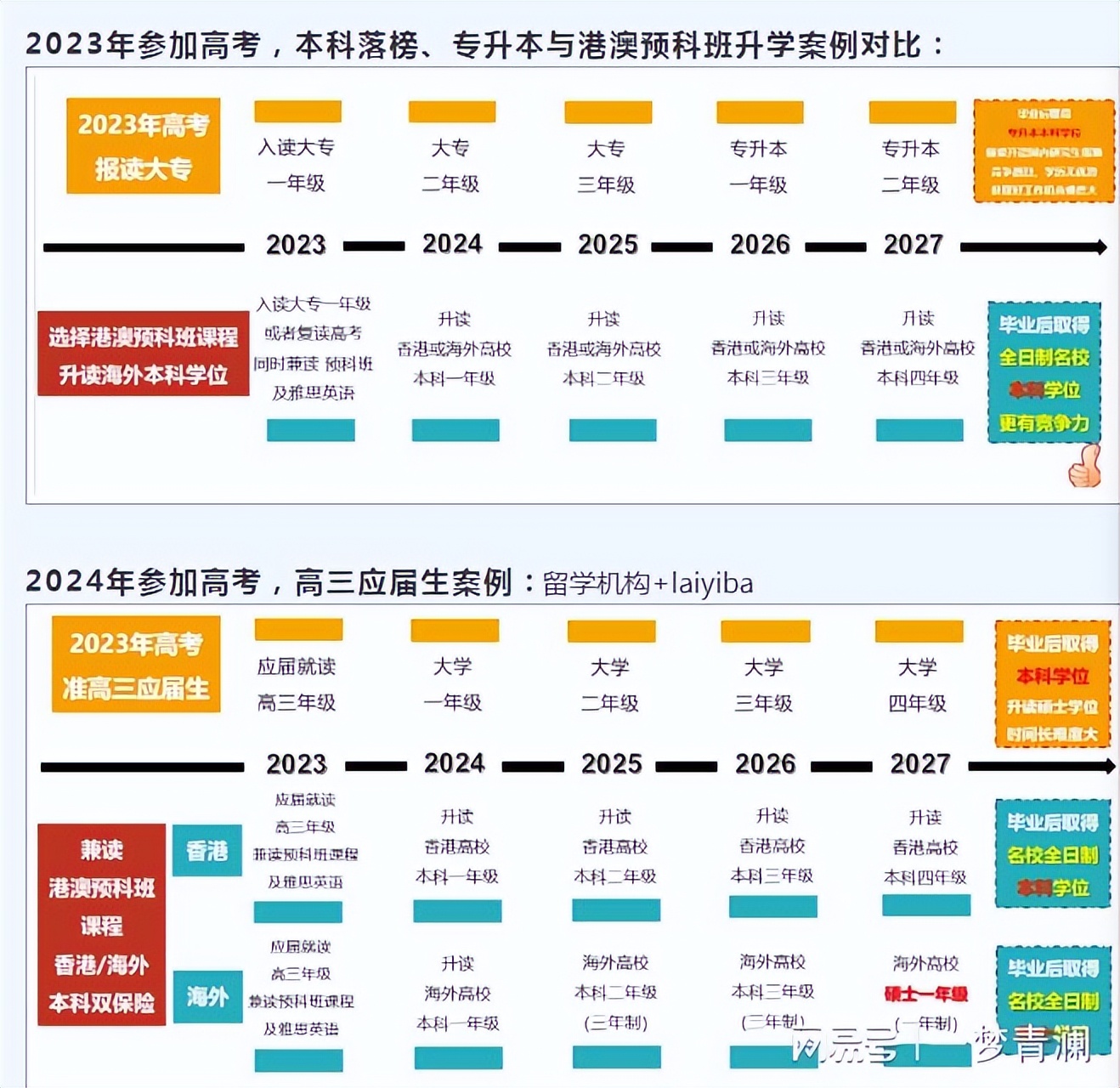Click 香港或海外高校 本科三年级
Screen dimensions: 1120x1088
[x=768, y=362]
